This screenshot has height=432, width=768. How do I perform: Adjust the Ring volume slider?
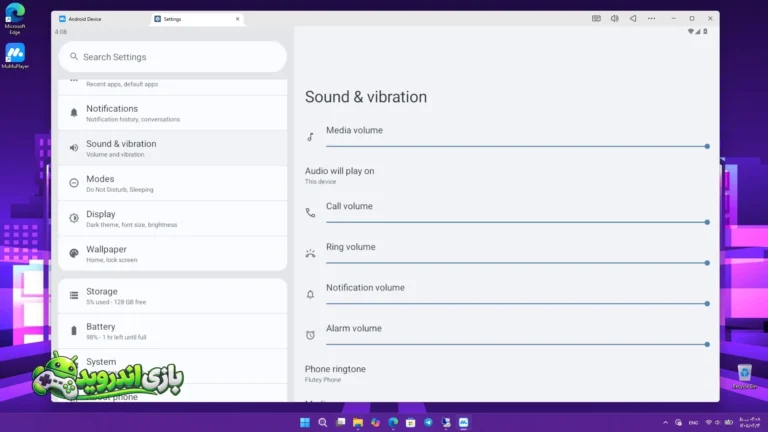click(518, 263)
